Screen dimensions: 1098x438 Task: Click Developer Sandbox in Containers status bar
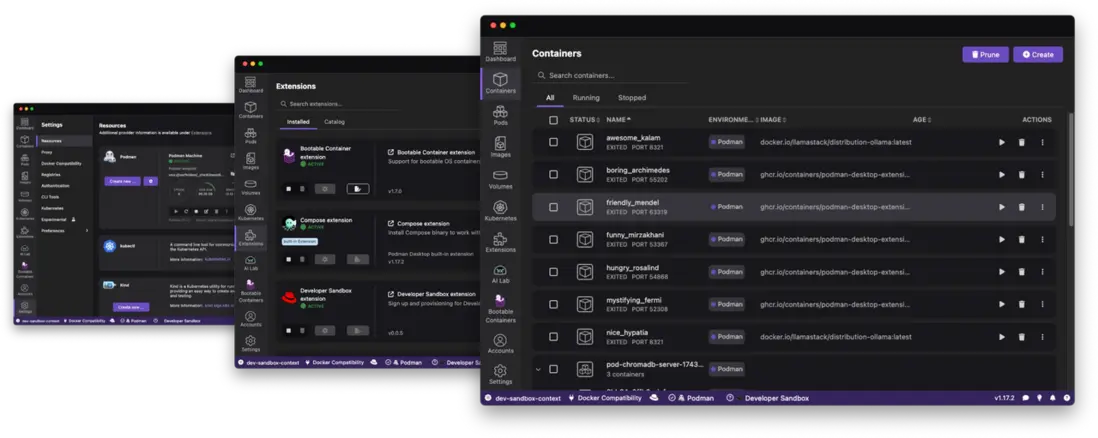(x=777, y=398)
